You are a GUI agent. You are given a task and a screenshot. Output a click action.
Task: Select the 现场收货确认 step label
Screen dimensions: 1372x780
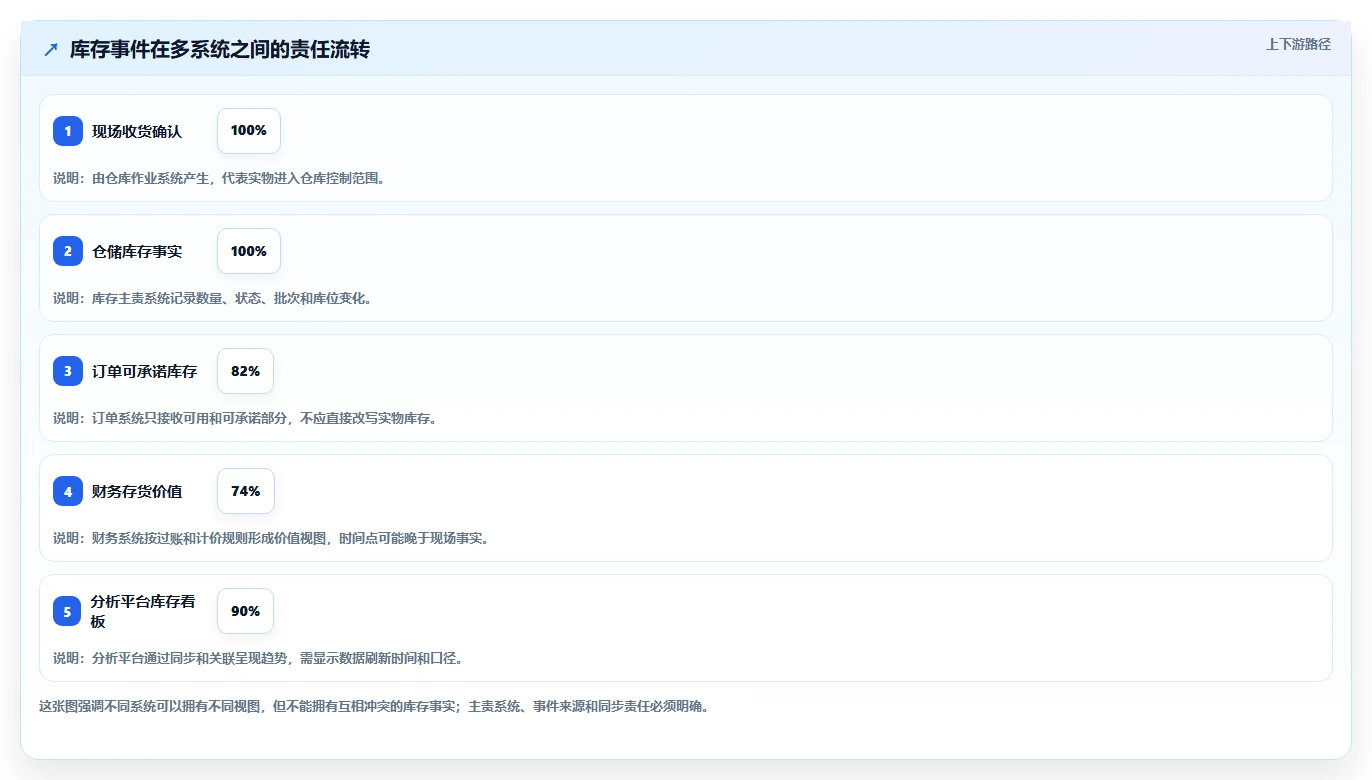[137, 131]
